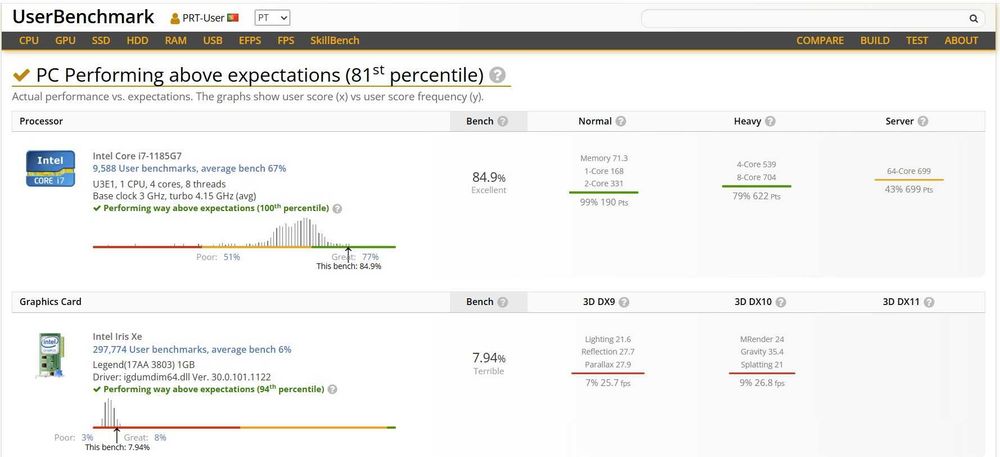The image size is (1000, 457).
Task: Open 297,774 User benchmarks link for Iris Xe
Action: click(x=192, y=349)
